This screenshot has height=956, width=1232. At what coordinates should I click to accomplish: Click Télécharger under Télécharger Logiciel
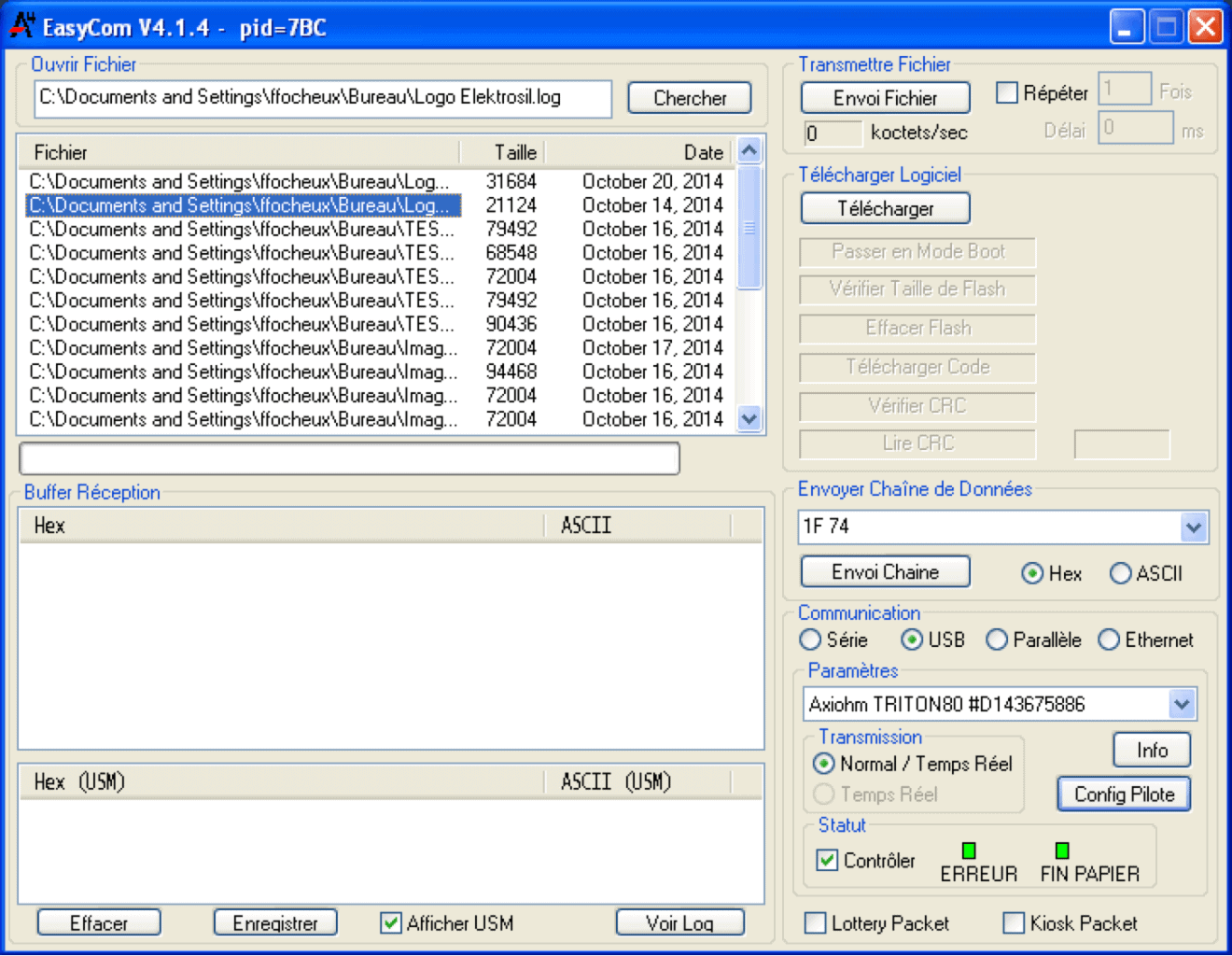tap(884, 207)
